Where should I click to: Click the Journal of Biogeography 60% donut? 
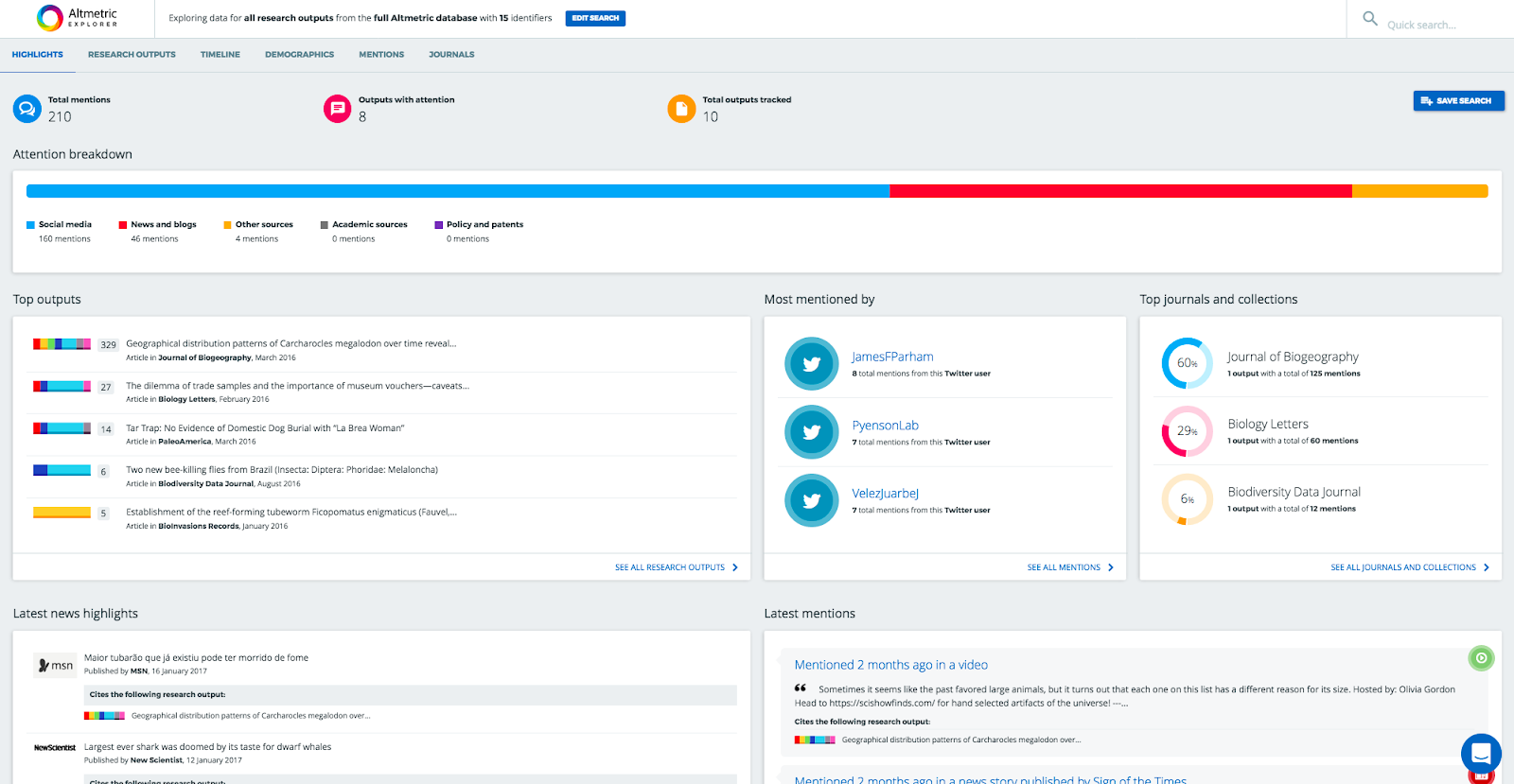pyautogui.click(x=1187, y=363)
